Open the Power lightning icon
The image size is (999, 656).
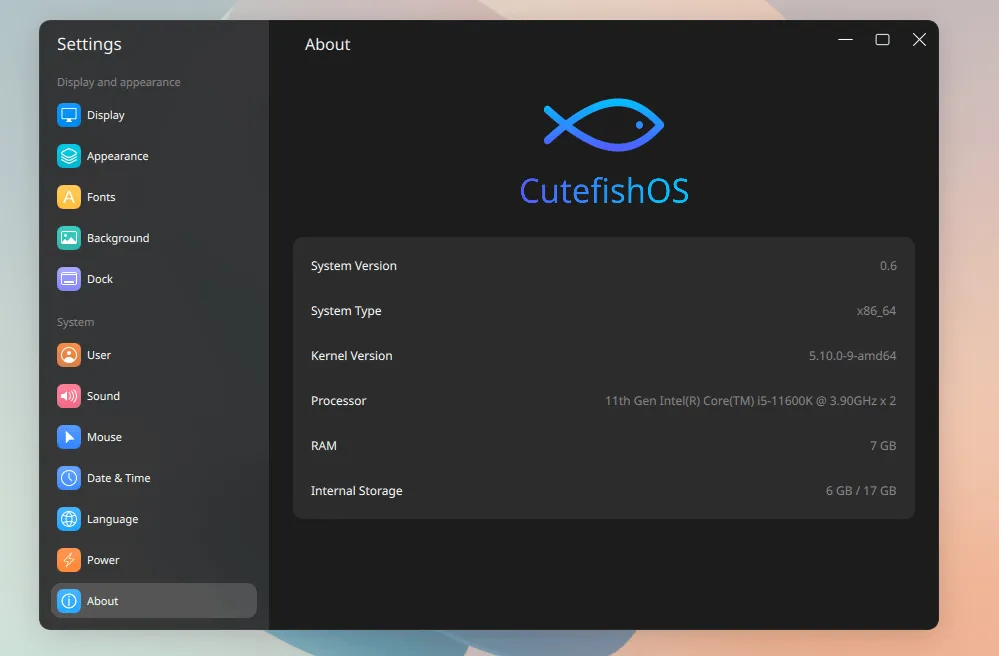[x=69, y=560]
